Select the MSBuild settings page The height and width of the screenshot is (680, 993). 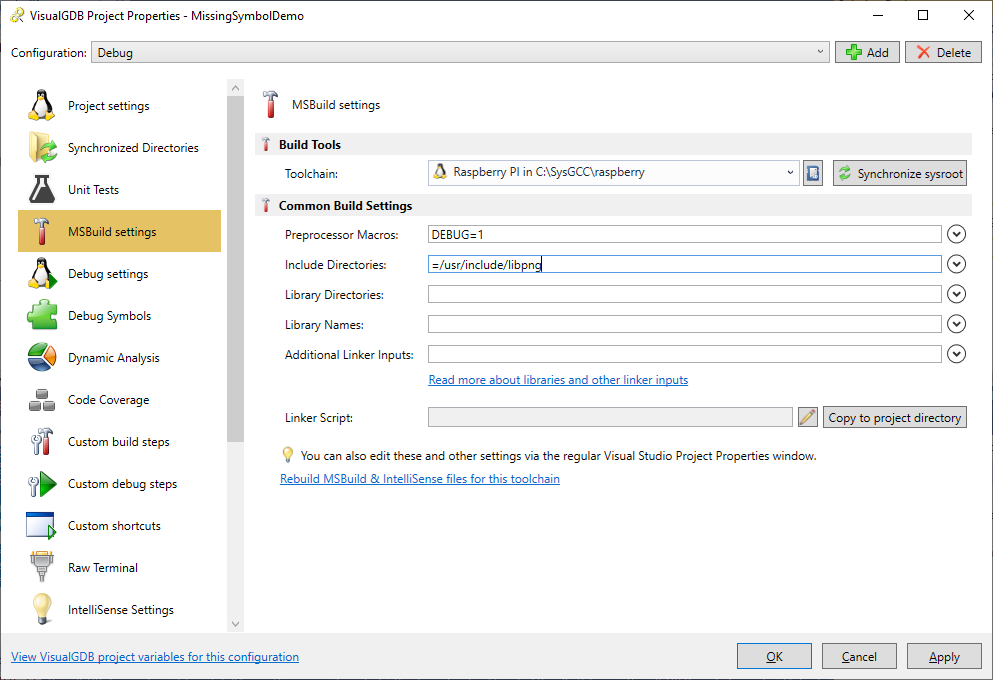pyautogui.click(x=119, y=231)
